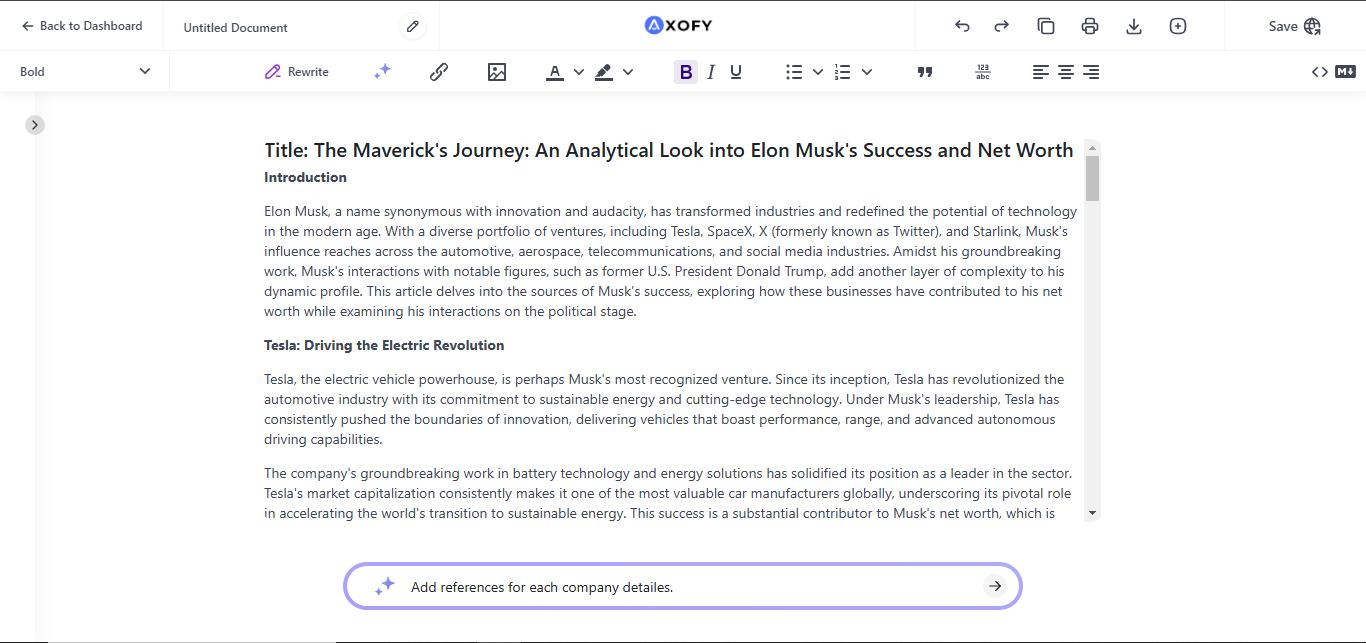Download the document with the download icon

tap(1134, 26)
